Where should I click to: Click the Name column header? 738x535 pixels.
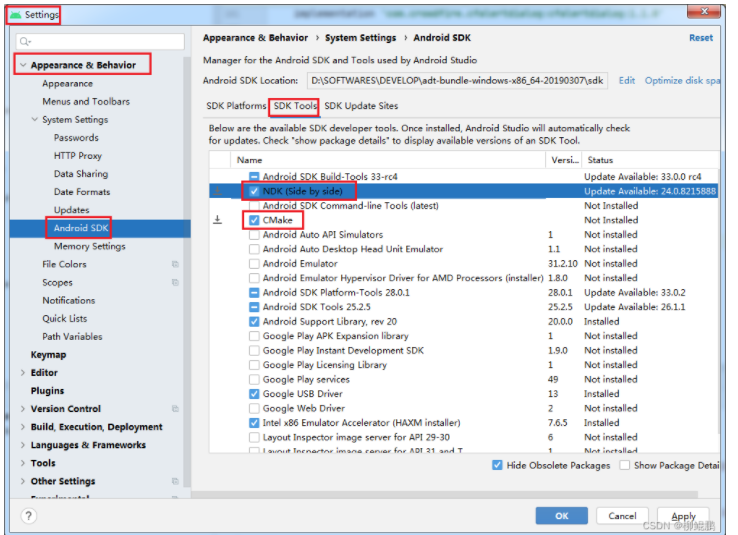pyautogui.click(x=388, y=160)
